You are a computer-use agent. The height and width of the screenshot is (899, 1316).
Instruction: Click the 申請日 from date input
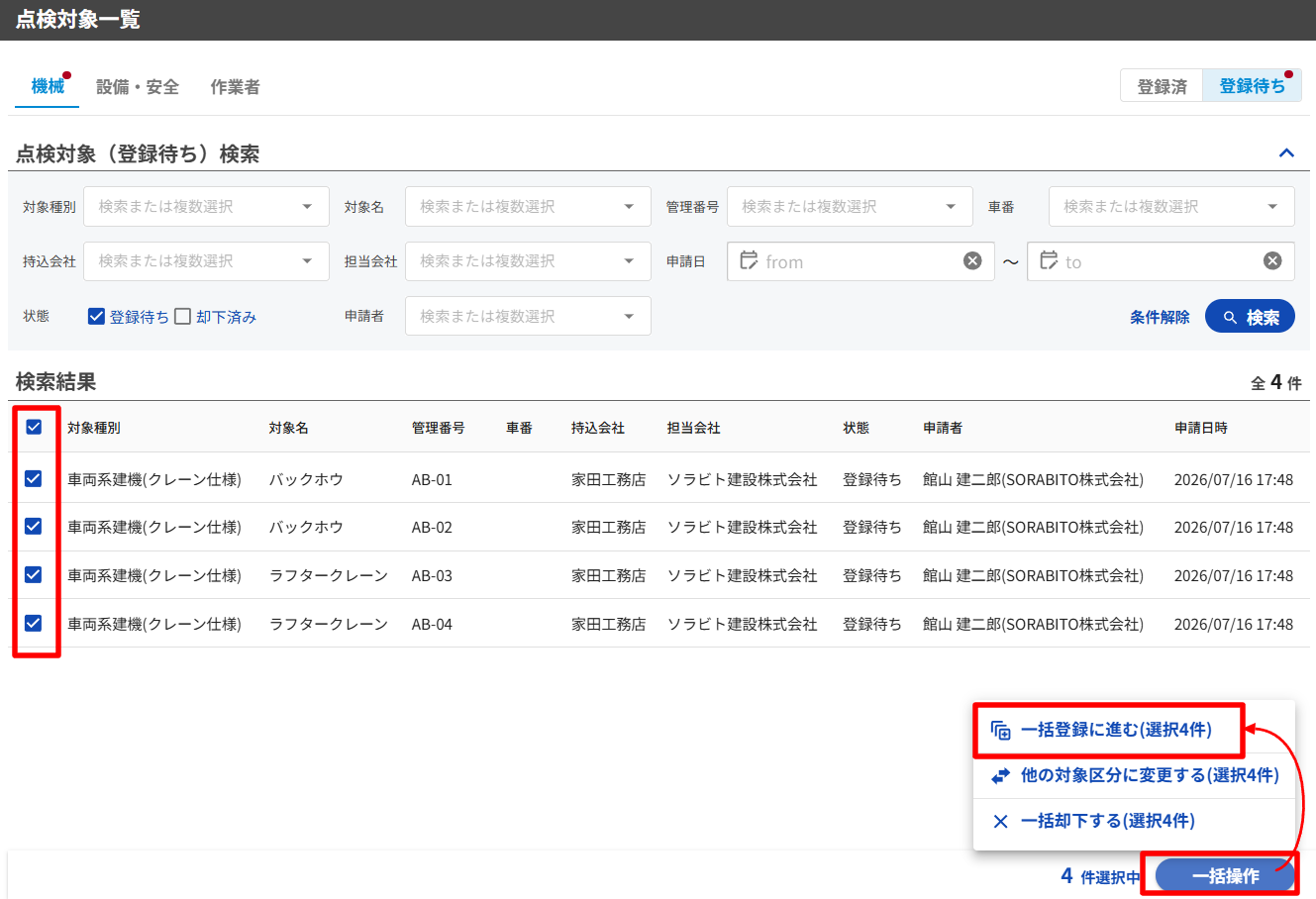click(x=860, y=261)
